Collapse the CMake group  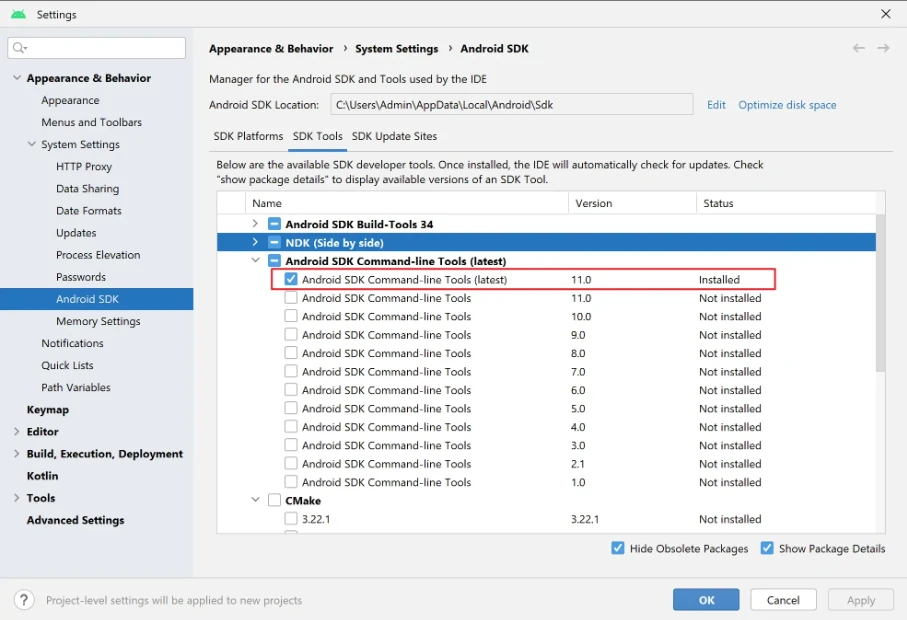(255, 500)
